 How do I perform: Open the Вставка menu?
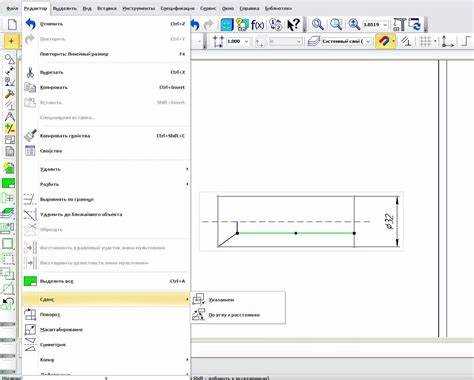107,8
